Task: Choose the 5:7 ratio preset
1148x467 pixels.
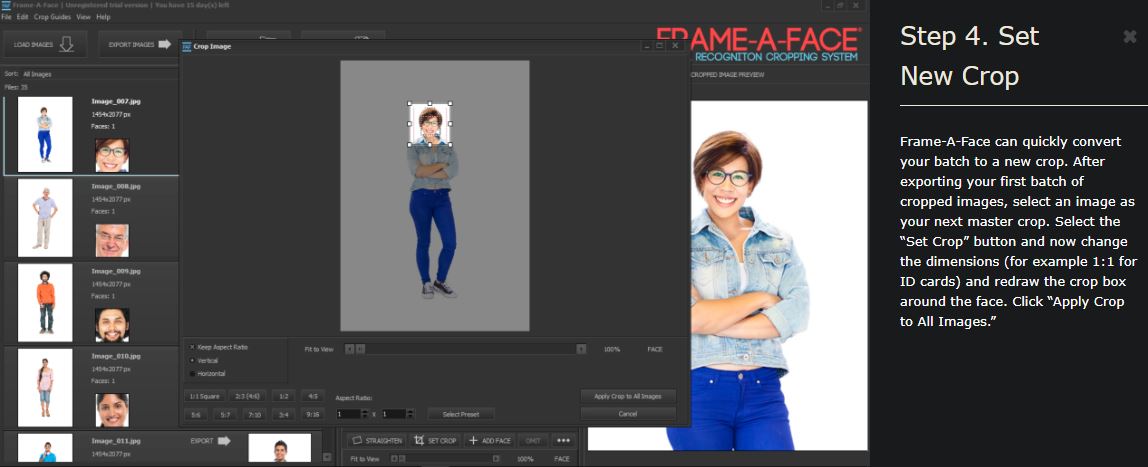Action: point(226,414)
